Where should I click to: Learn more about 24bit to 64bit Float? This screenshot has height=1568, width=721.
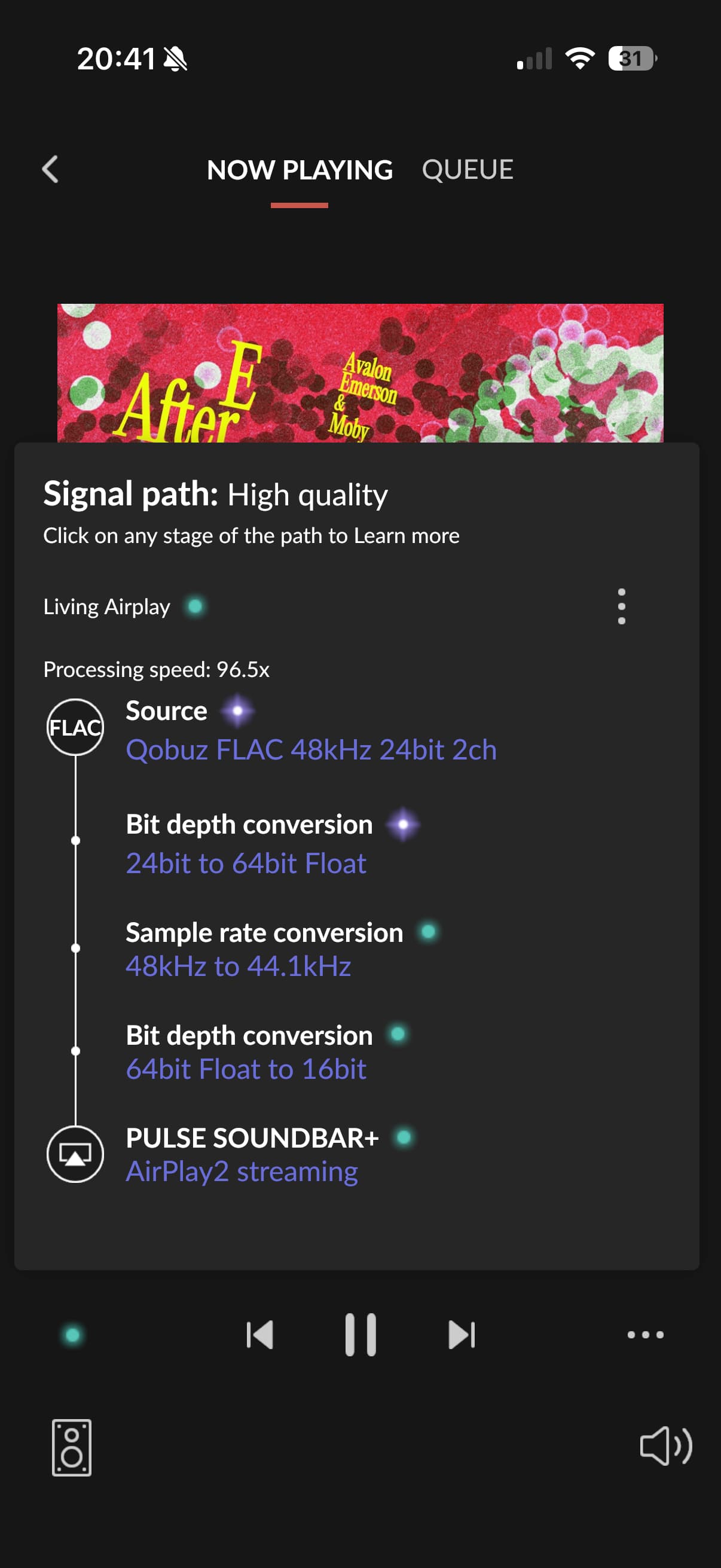click(x=246, y=863)
